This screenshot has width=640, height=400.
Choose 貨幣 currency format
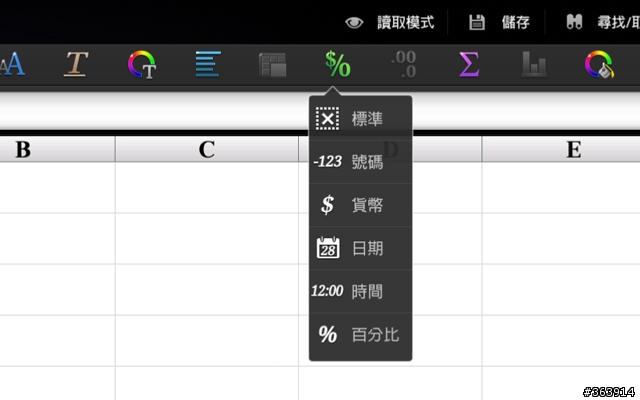(360, 205)
